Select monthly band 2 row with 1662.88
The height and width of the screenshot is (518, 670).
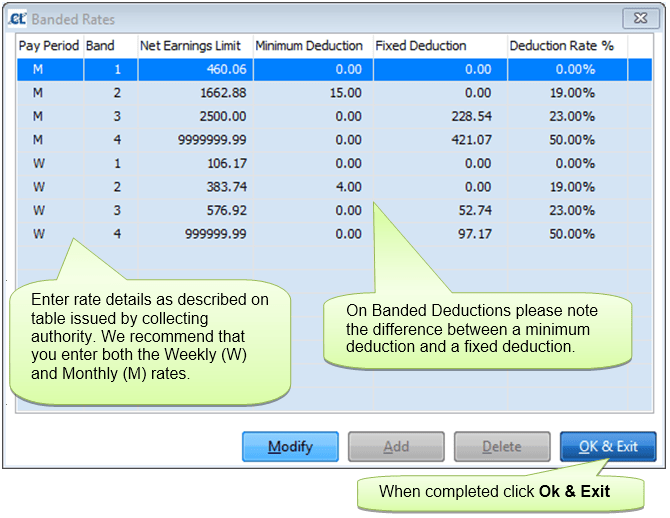coord(335,93)
